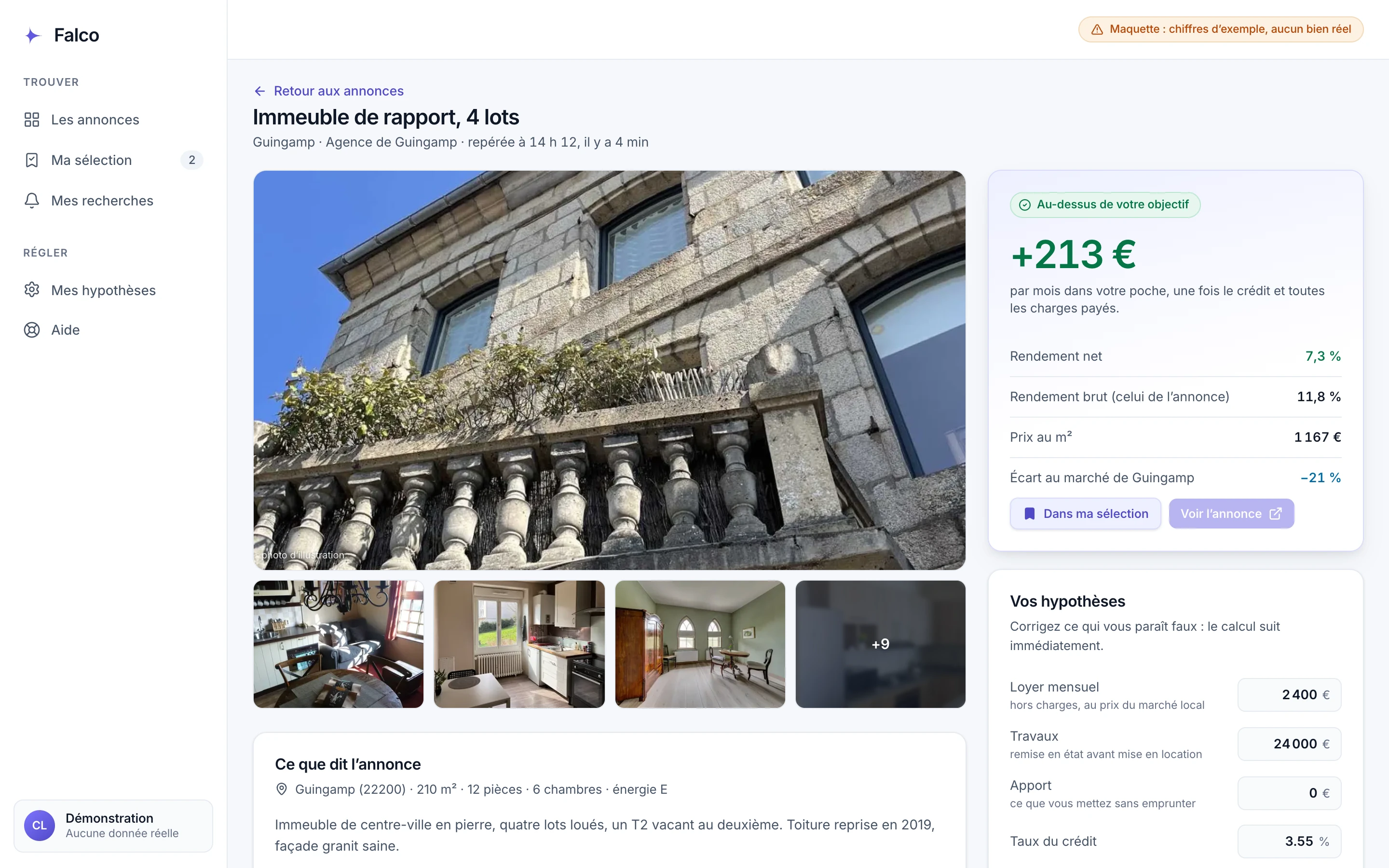Screen dimensions: 1389x868
Task: Open the Aide page
Action: pyautogui.click(x=113, y=330)
